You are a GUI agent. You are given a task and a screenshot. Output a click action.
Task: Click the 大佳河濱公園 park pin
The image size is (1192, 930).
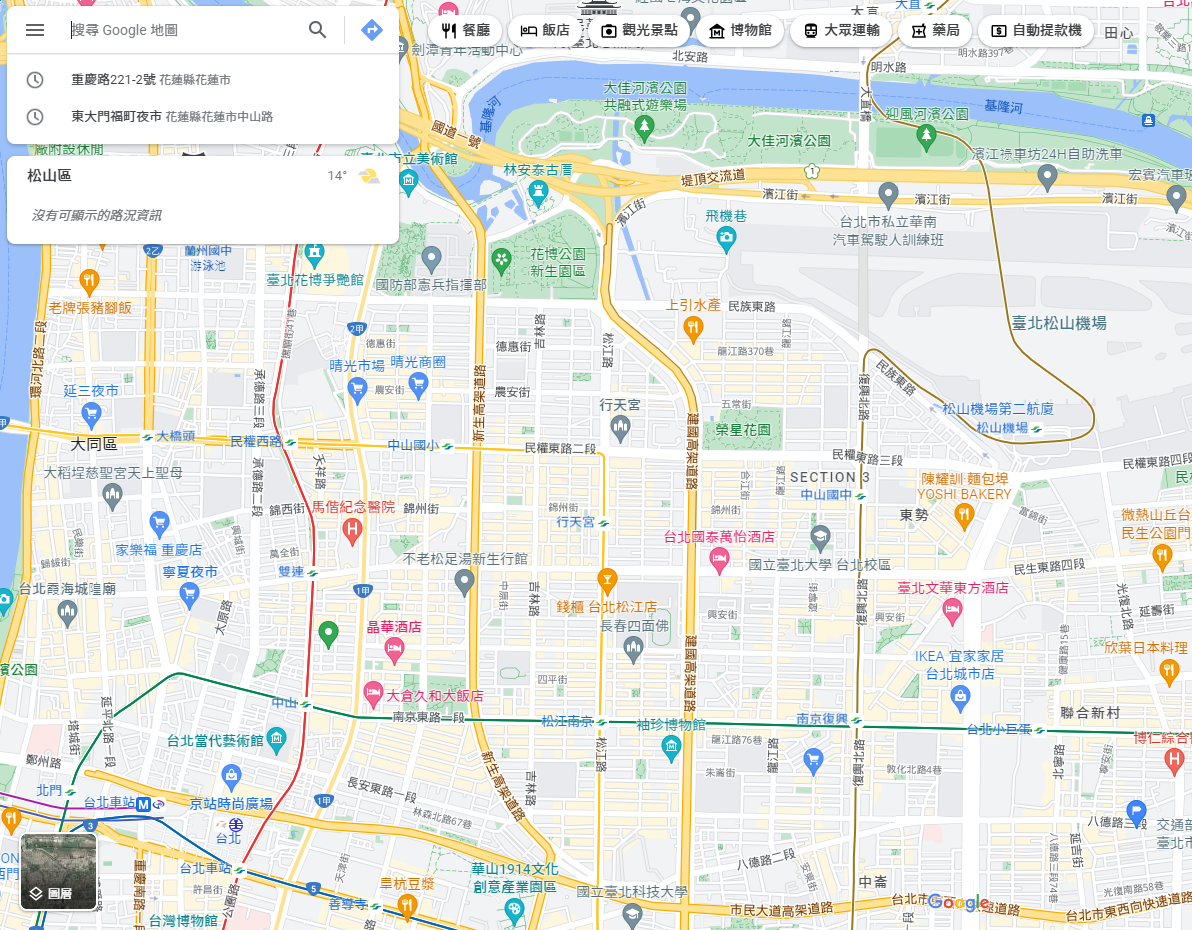click(645, 129)
